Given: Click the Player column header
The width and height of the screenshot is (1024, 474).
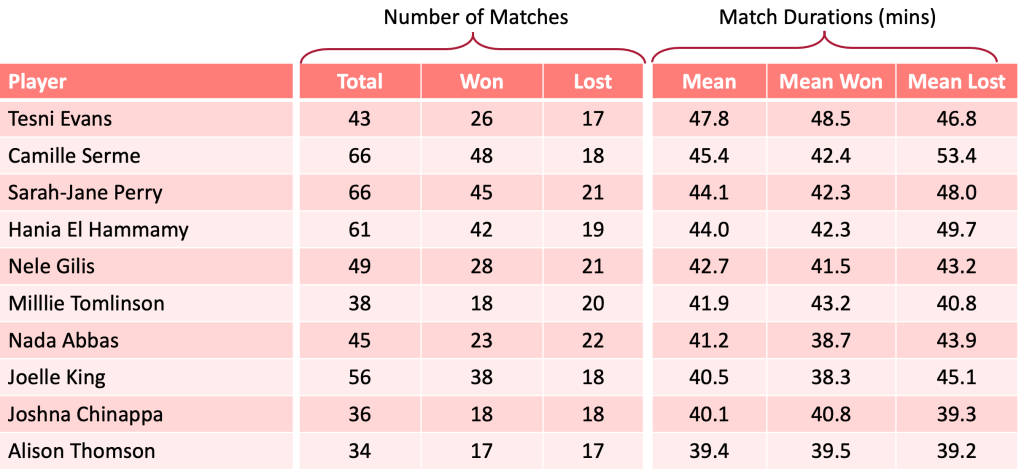Looking at the screenshot, I should [38, 82].
